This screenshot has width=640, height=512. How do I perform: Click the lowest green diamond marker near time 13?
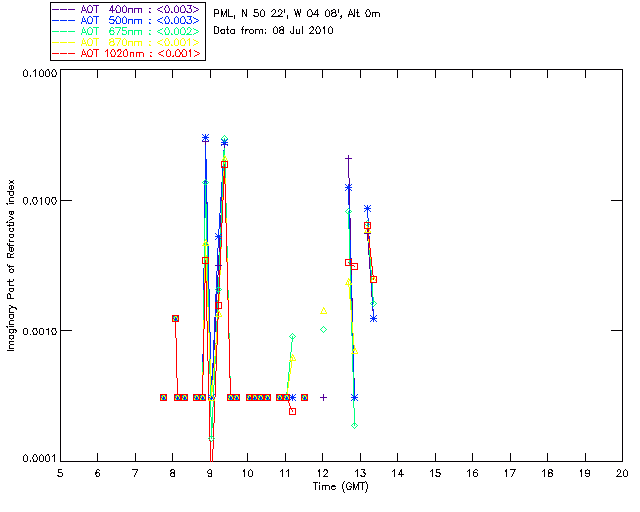point(354,425)
